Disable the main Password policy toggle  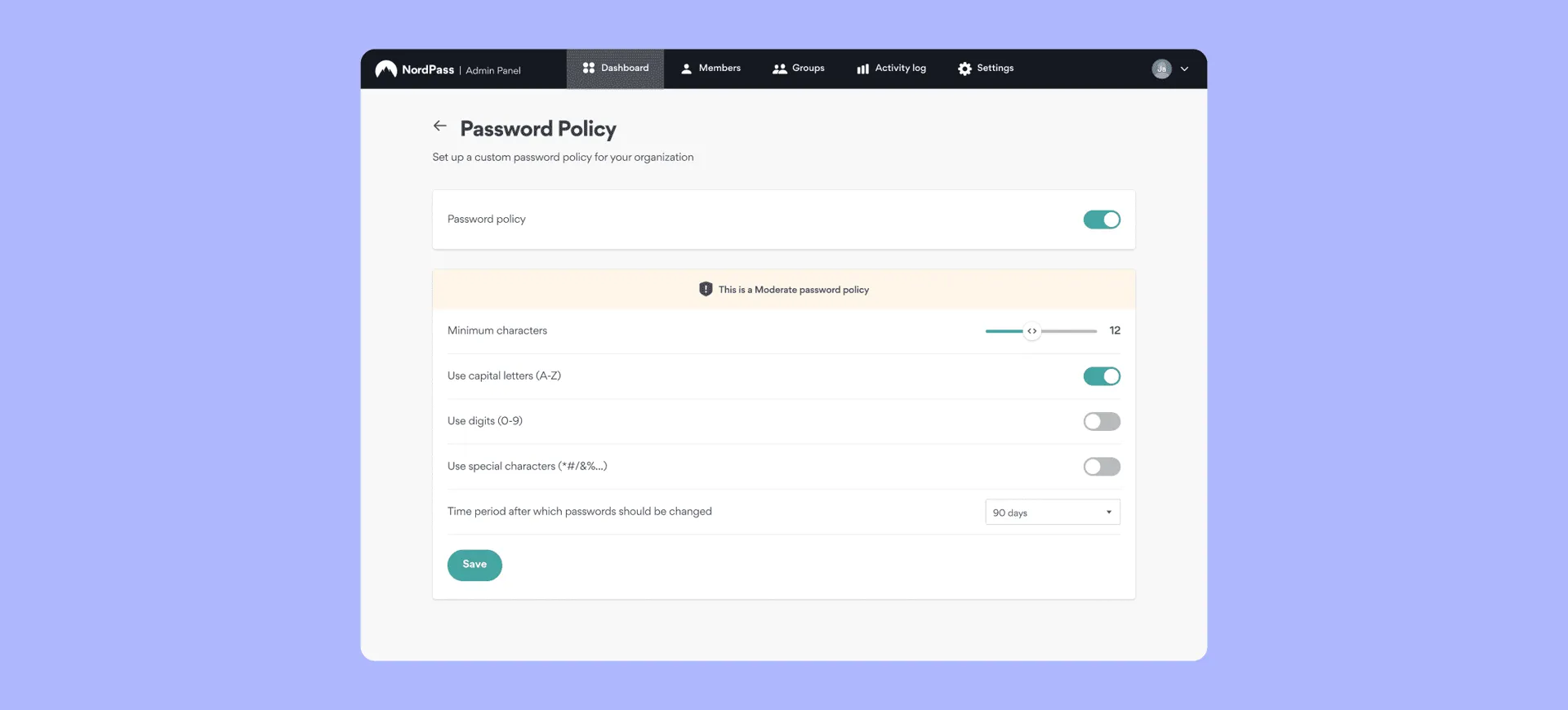click(1102, 220)
